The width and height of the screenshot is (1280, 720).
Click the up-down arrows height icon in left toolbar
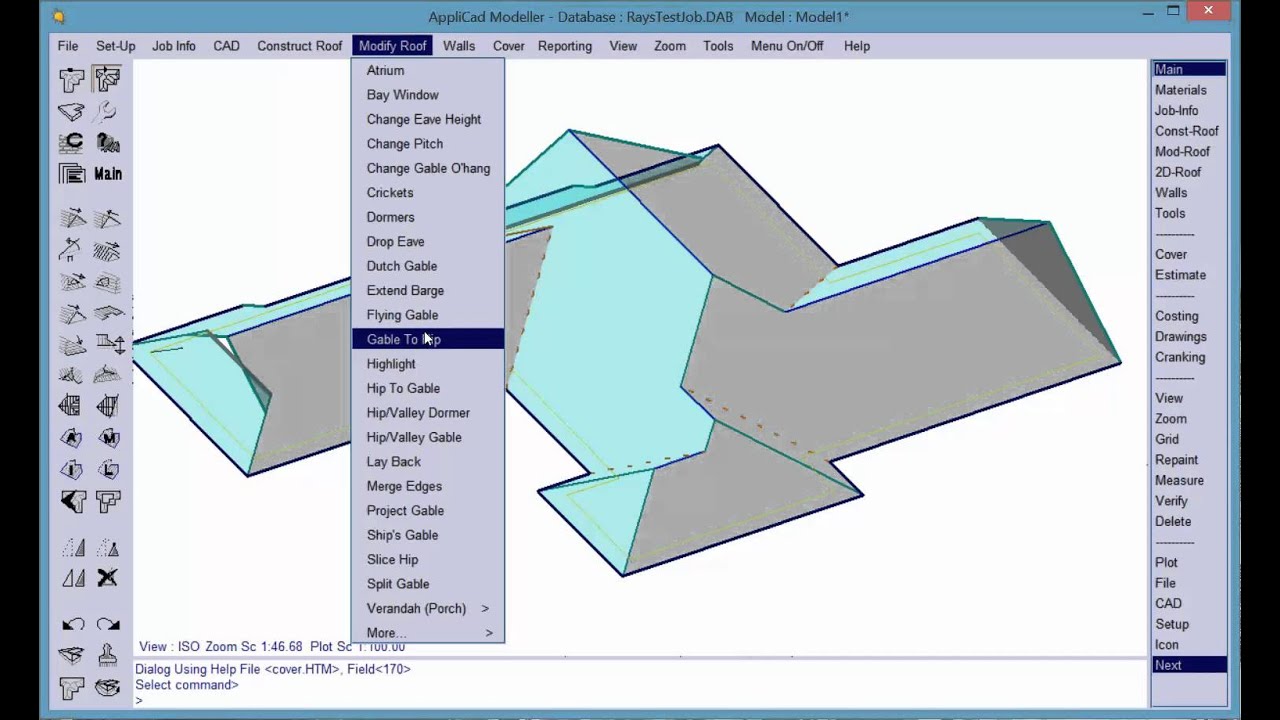tap(108, 344)
